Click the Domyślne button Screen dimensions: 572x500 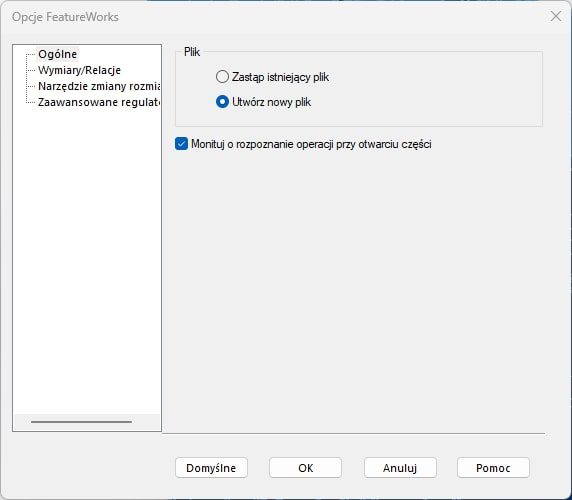(x=211, y=468)
